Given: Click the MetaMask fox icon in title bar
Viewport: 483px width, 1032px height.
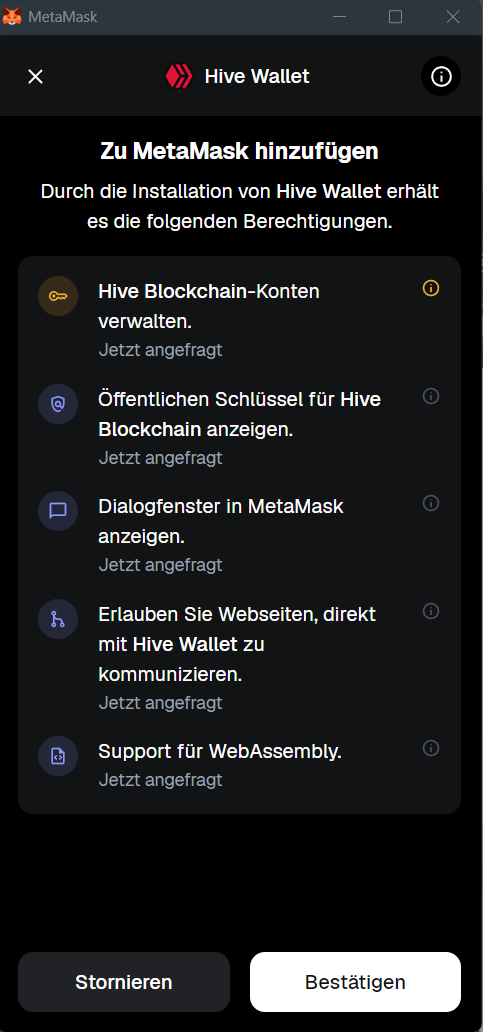Looking at the screenshot, I should point(12,17).
